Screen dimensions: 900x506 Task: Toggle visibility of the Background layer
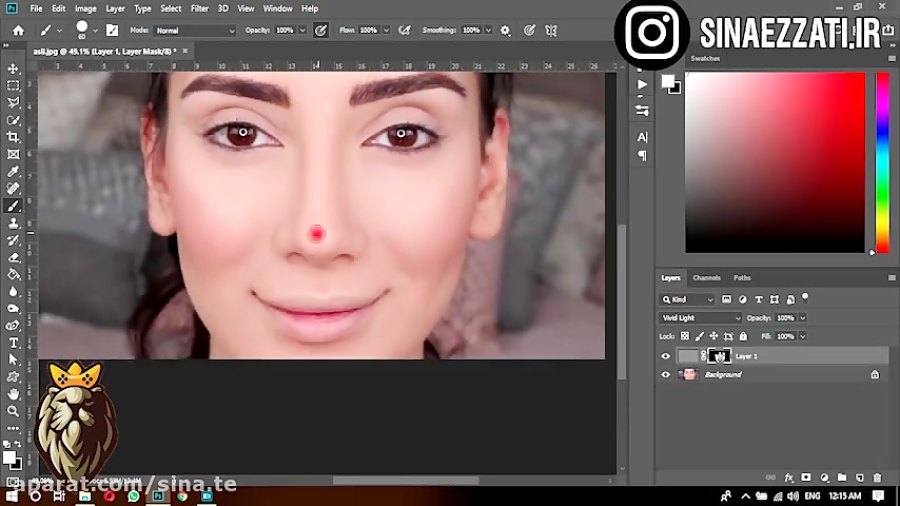666,375
